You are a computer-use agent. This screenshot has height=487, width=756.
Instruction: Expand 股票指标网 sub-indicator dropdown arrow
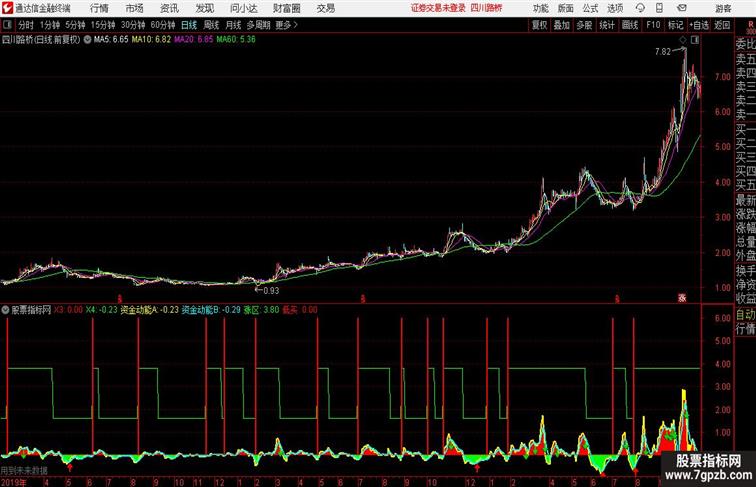tap(6, 310)
